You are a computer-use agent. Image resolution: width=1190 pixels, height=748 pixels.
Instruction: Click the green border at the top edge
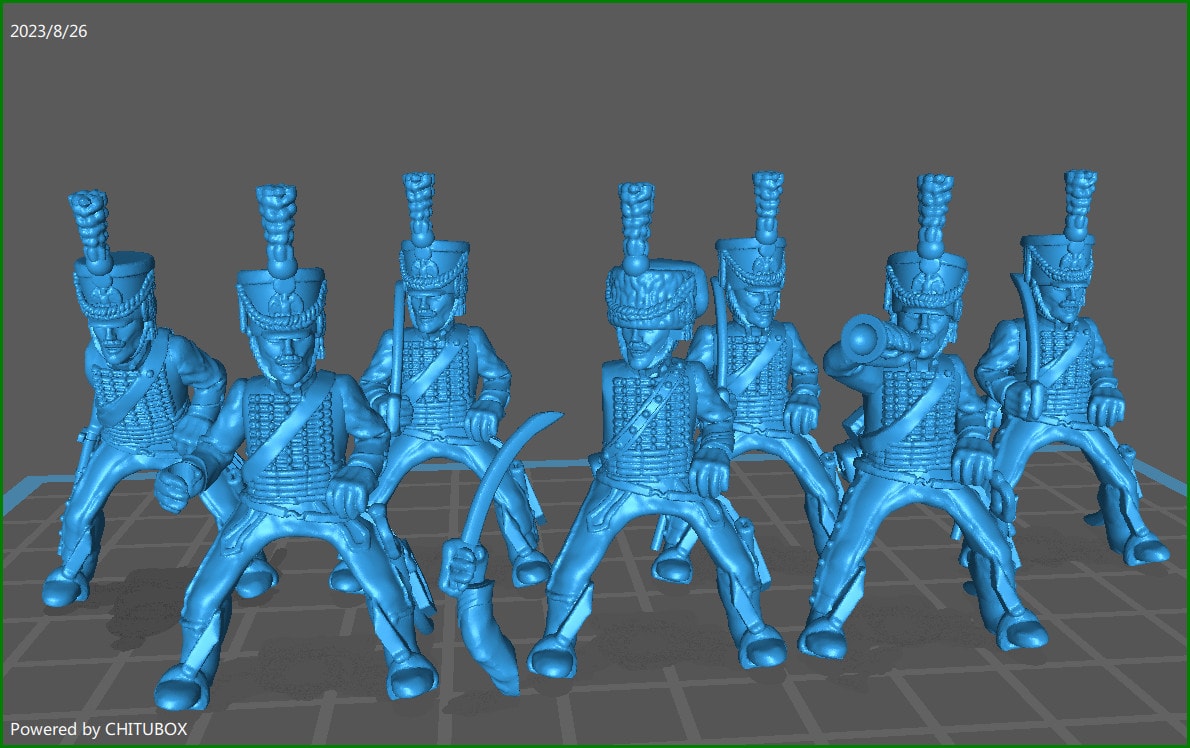click(x=595, y=3)
